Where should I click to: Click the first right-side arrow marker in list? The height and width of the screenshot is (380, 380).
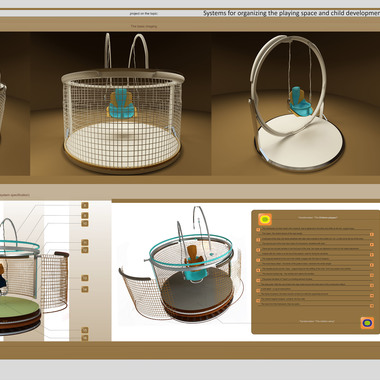(x=372, y=234)
